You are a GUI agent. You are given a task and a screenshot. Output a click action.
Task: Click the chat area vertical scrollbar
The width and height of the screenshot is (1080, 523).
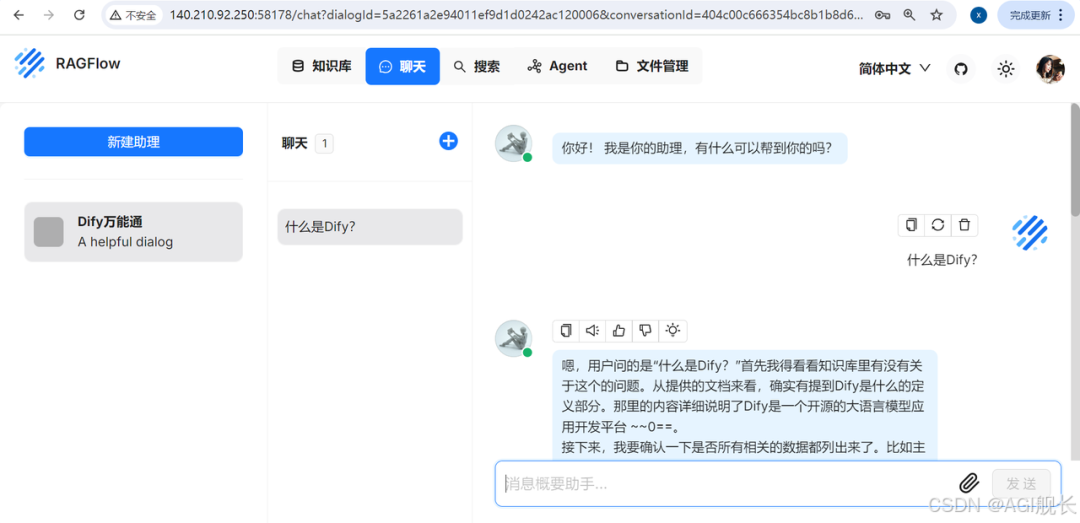[x=1074, y=160]
